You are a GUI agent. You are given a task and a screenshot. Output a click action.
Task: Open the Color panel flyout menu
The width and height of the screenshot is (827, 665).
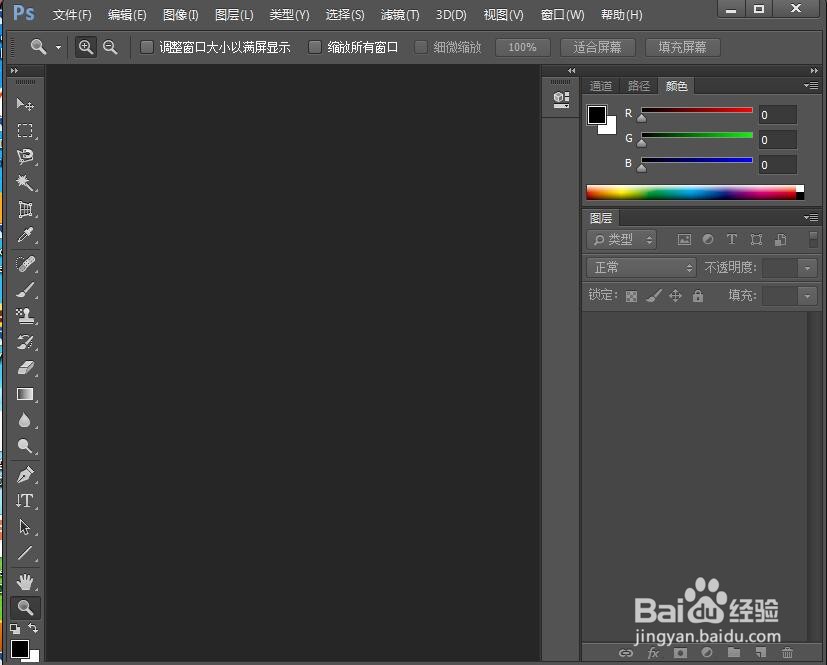click(811, 85)
